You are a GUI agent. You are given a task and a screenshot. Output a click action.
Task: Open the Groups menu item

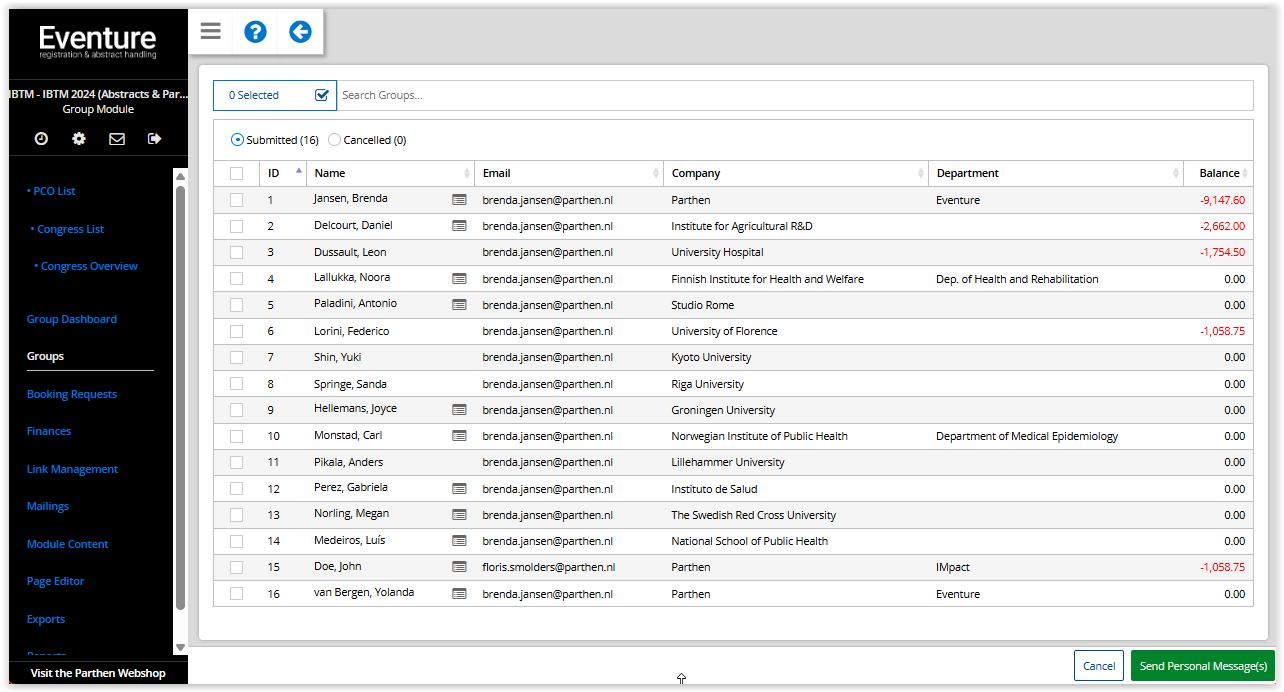point(45,356)
